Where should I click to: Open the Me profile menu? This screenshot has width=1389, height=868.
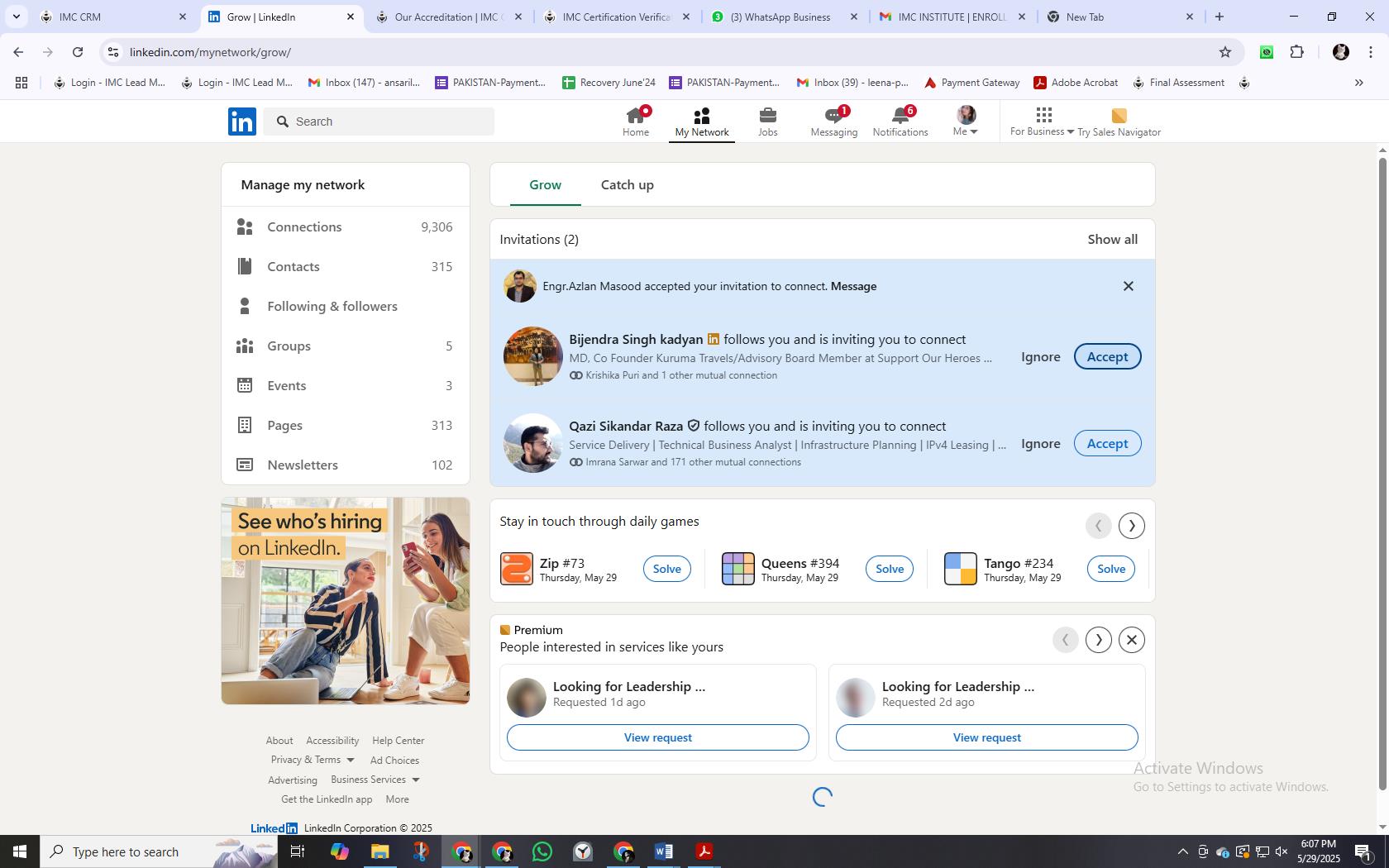click(966, 122)
